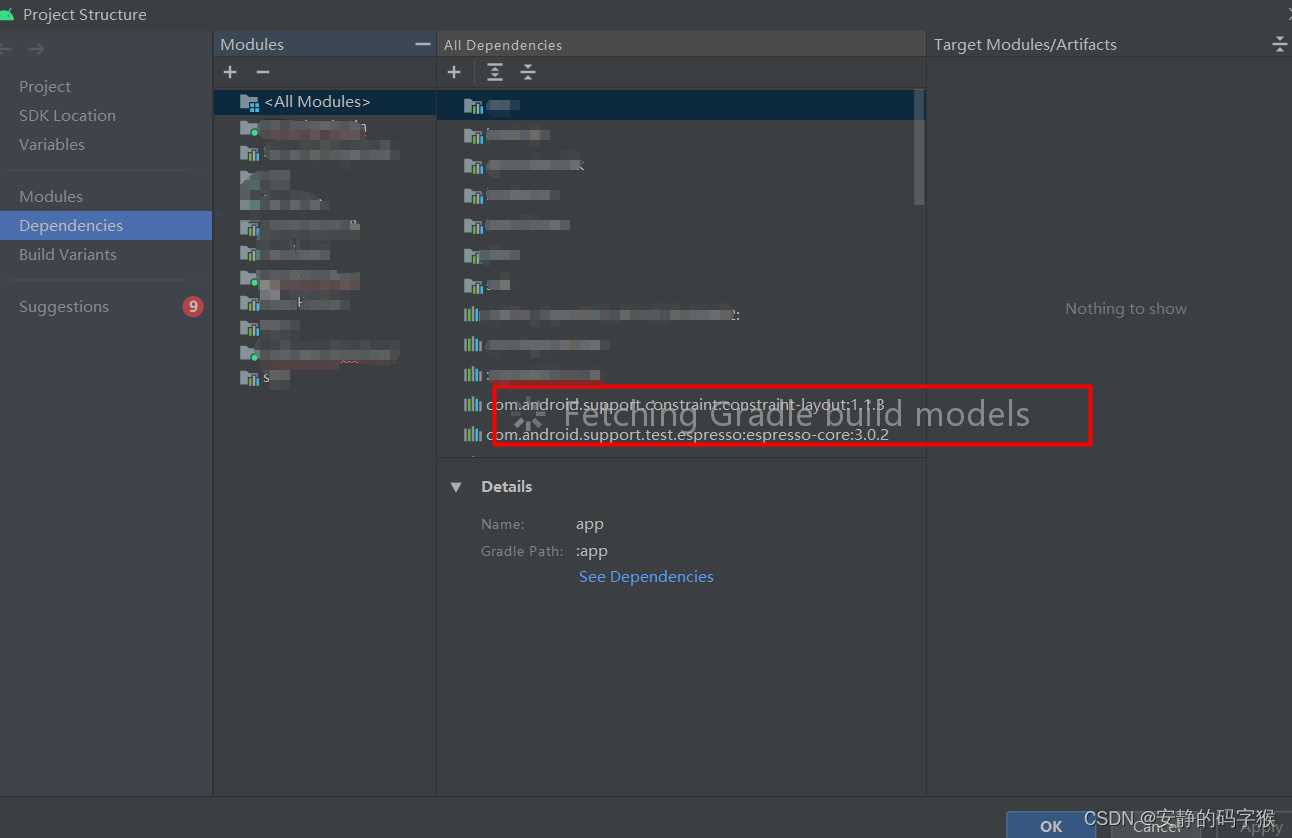Click the forward navigation arrow

(36, 49)
